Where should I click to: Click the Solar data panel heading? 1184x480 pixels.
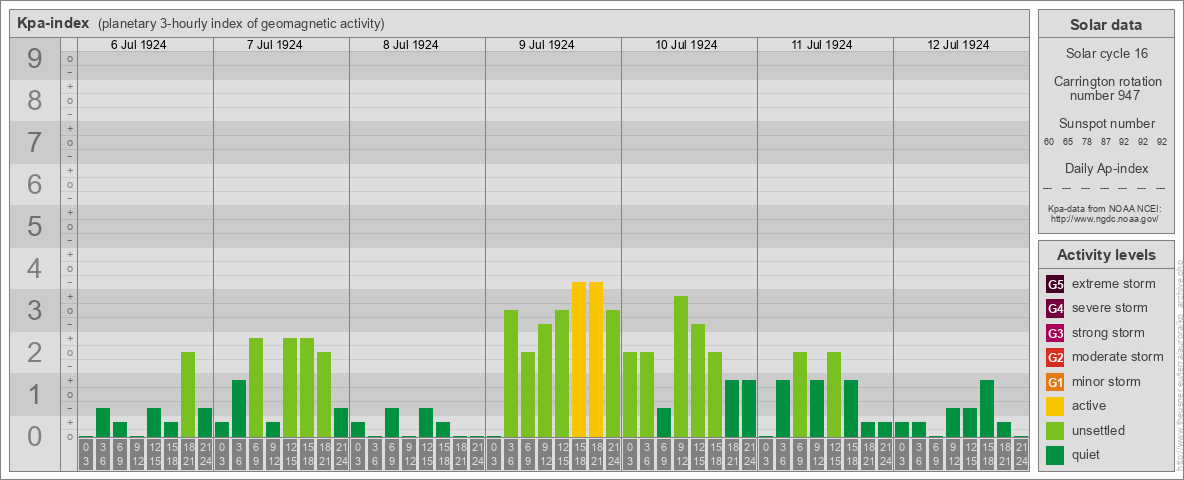[1106, 25]
